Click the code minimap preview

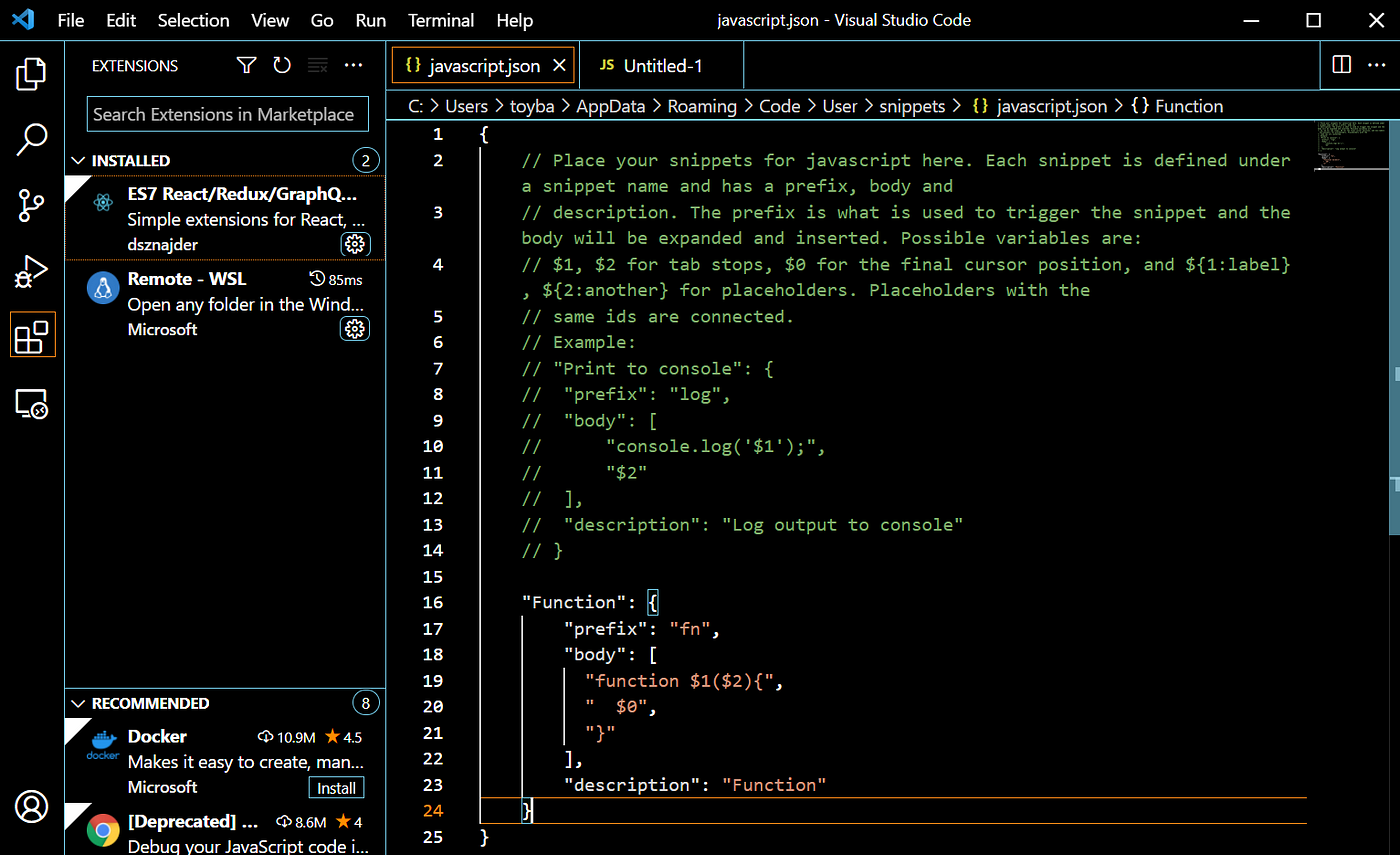(1350, 147)
